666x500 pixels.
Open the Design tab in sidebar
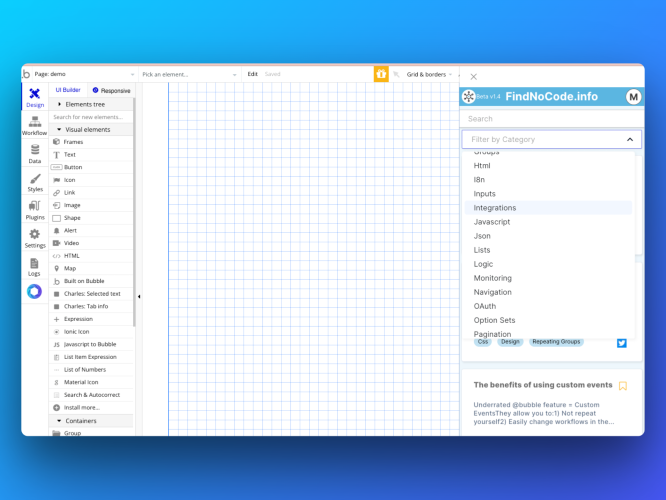(x=35, y=98)
